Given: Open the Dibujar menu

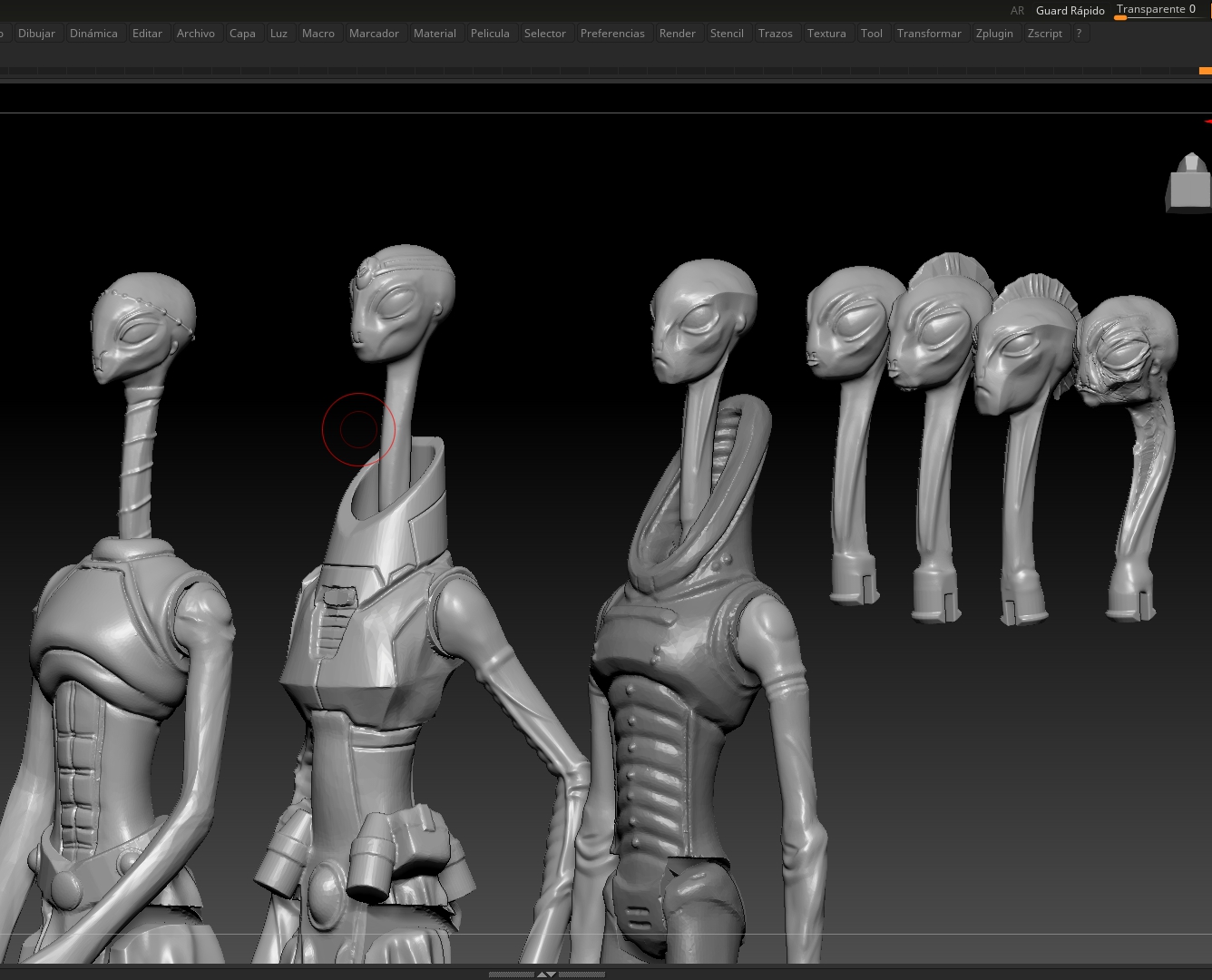Looking at the screenshot, I should click(36, 34).
